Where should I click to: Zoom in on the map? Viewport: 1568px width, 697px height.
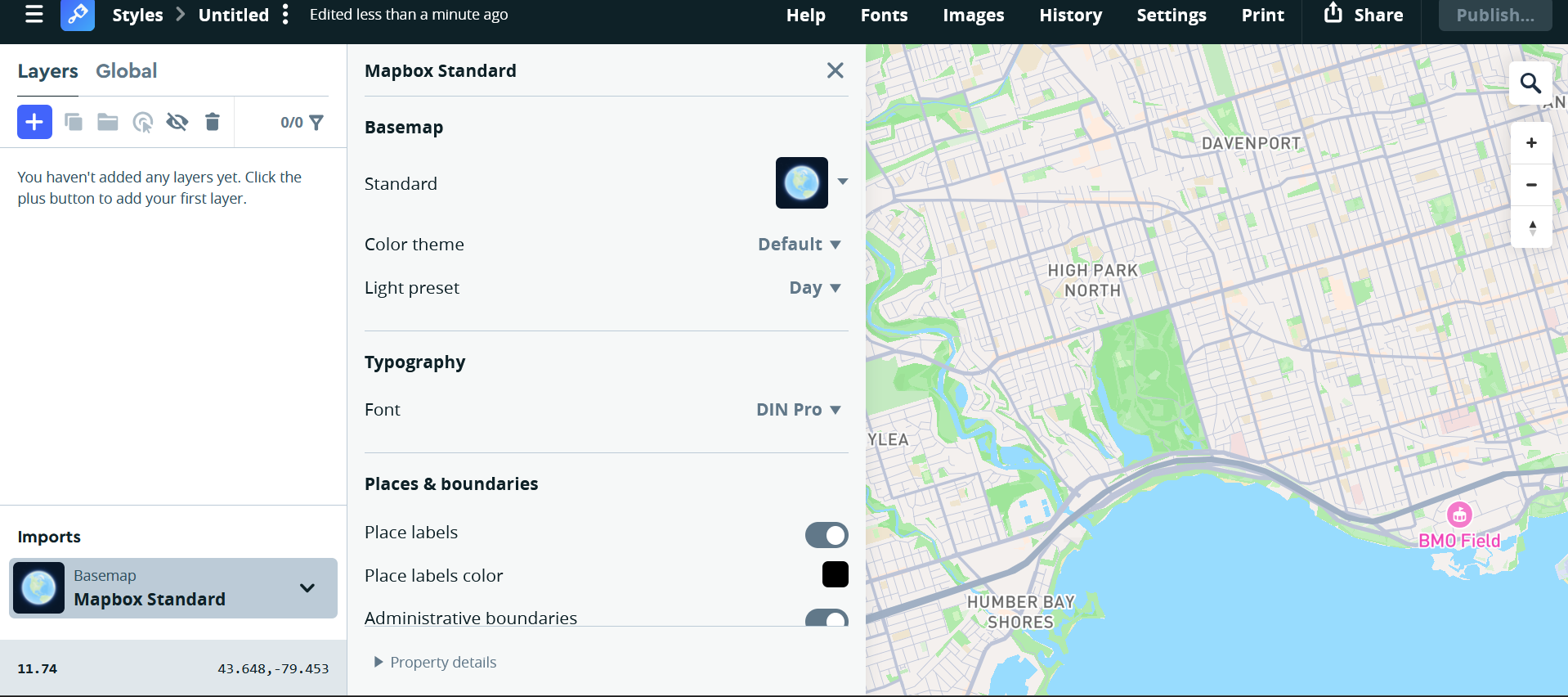[1531, 143]
